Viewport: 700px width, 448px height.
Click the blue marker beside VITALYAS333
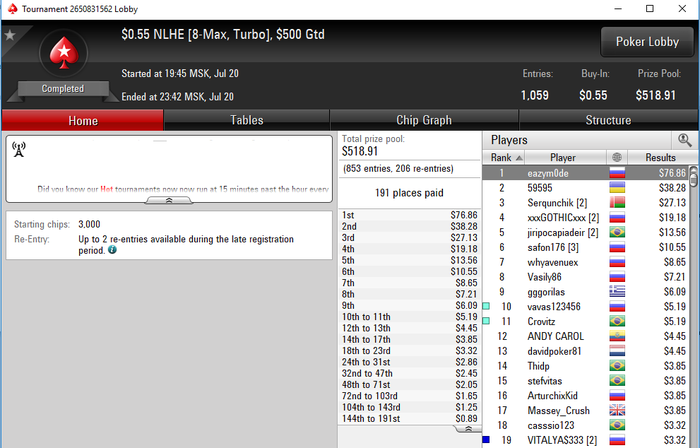click(486, 440)
